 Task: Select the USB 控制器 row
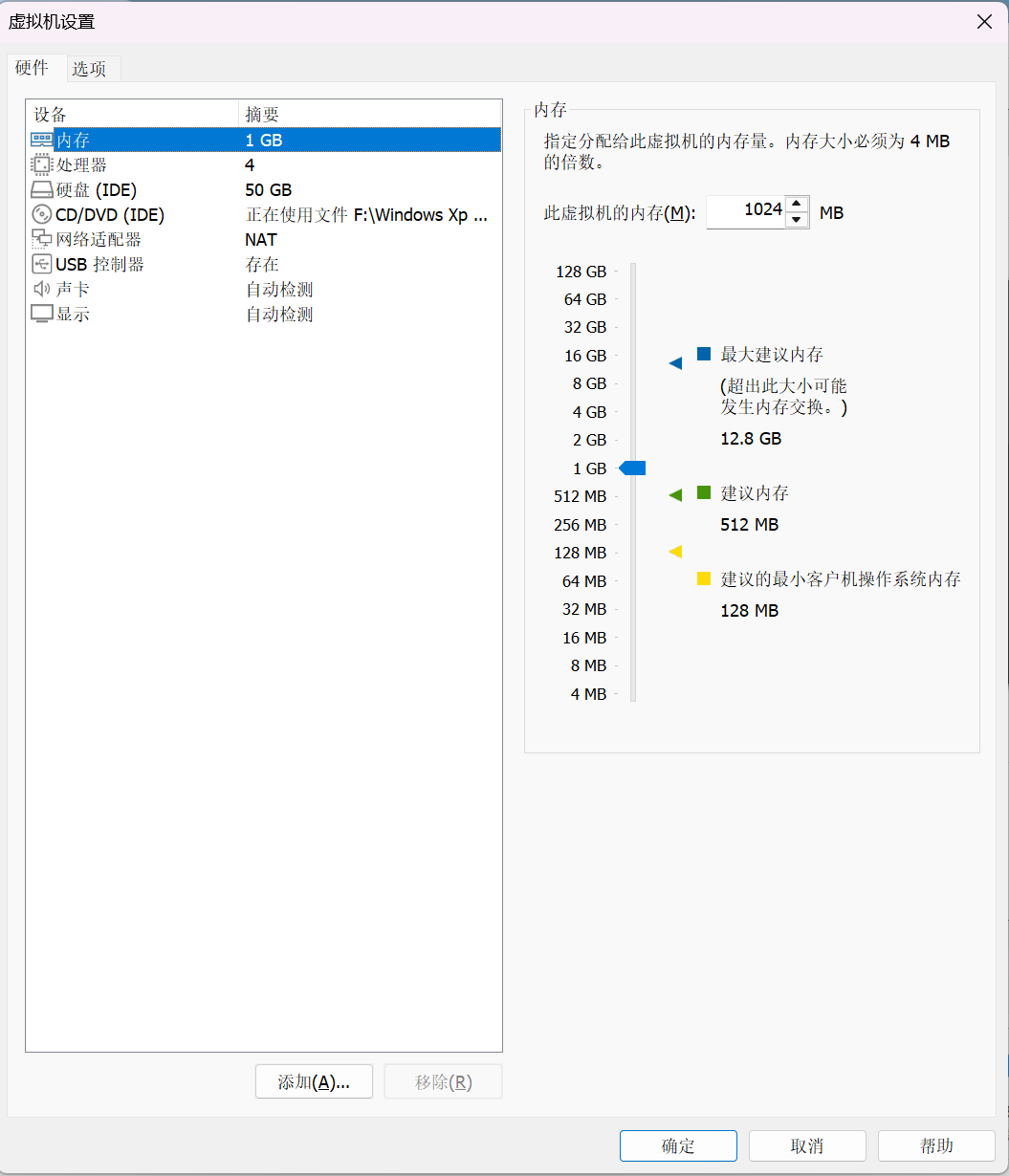[x=264, y=264]
